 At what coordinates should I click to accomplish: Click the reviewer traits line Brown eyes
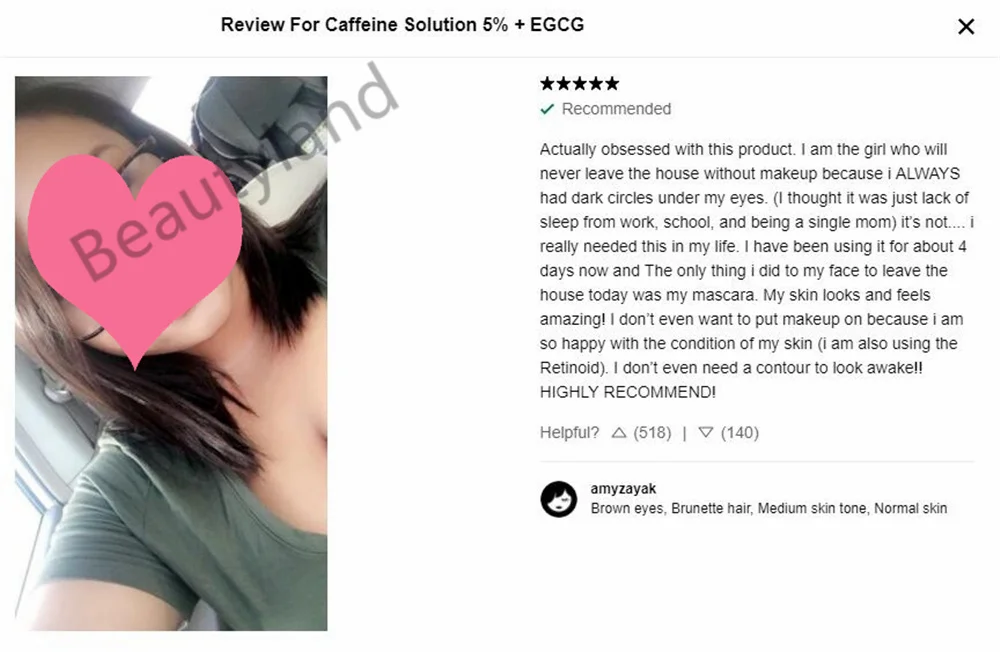pyautogui.click(x=768, y=508)
